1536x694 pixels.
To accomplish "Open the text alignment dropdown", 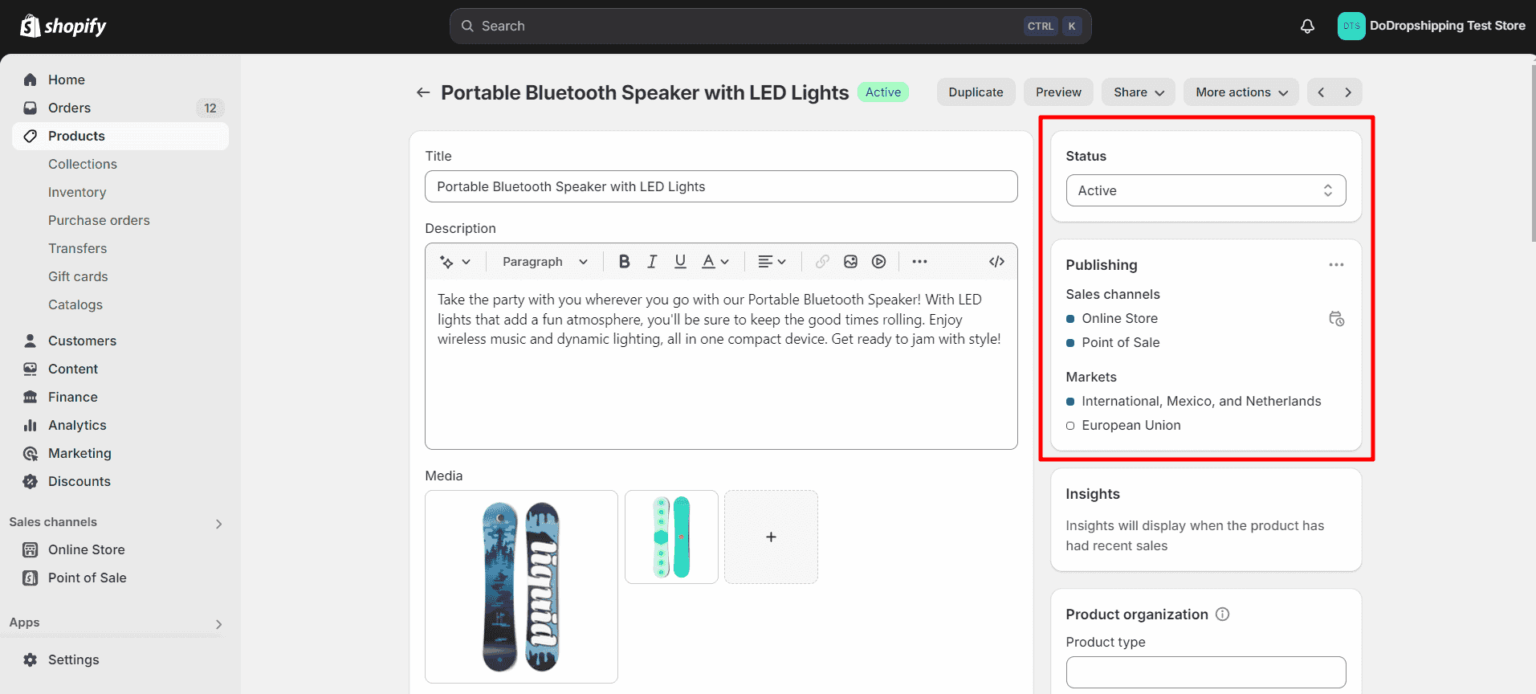I will click(772, 261).
